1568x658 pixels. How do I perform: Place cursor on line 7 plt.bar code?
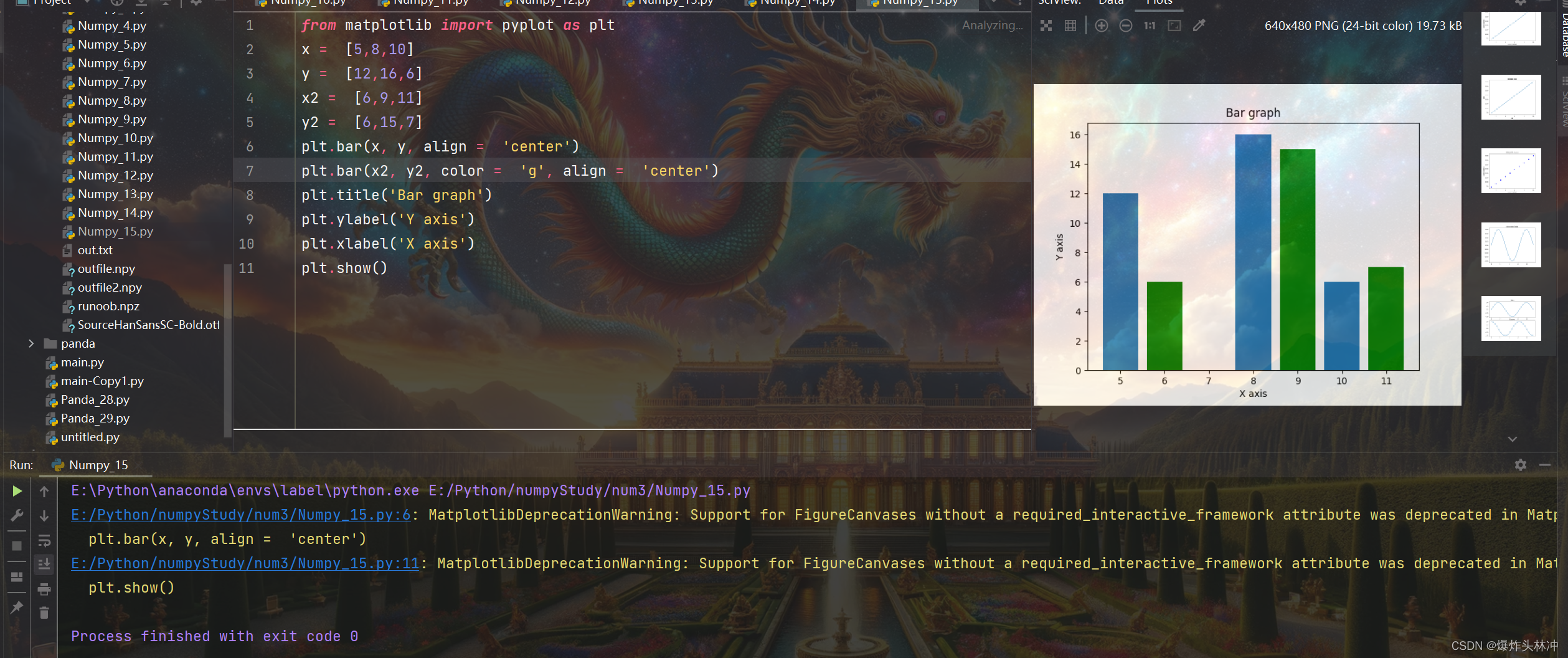click(510, 171)
